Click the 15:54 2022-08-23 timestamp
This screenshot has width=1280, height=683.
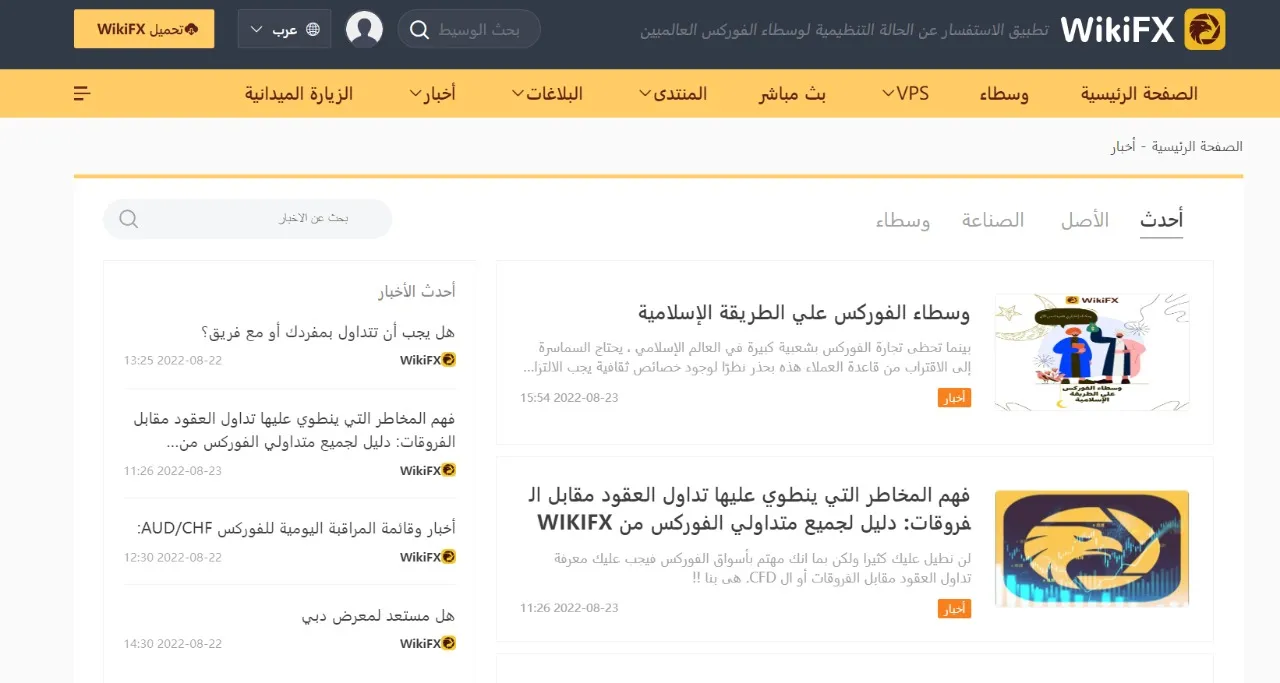569,398
